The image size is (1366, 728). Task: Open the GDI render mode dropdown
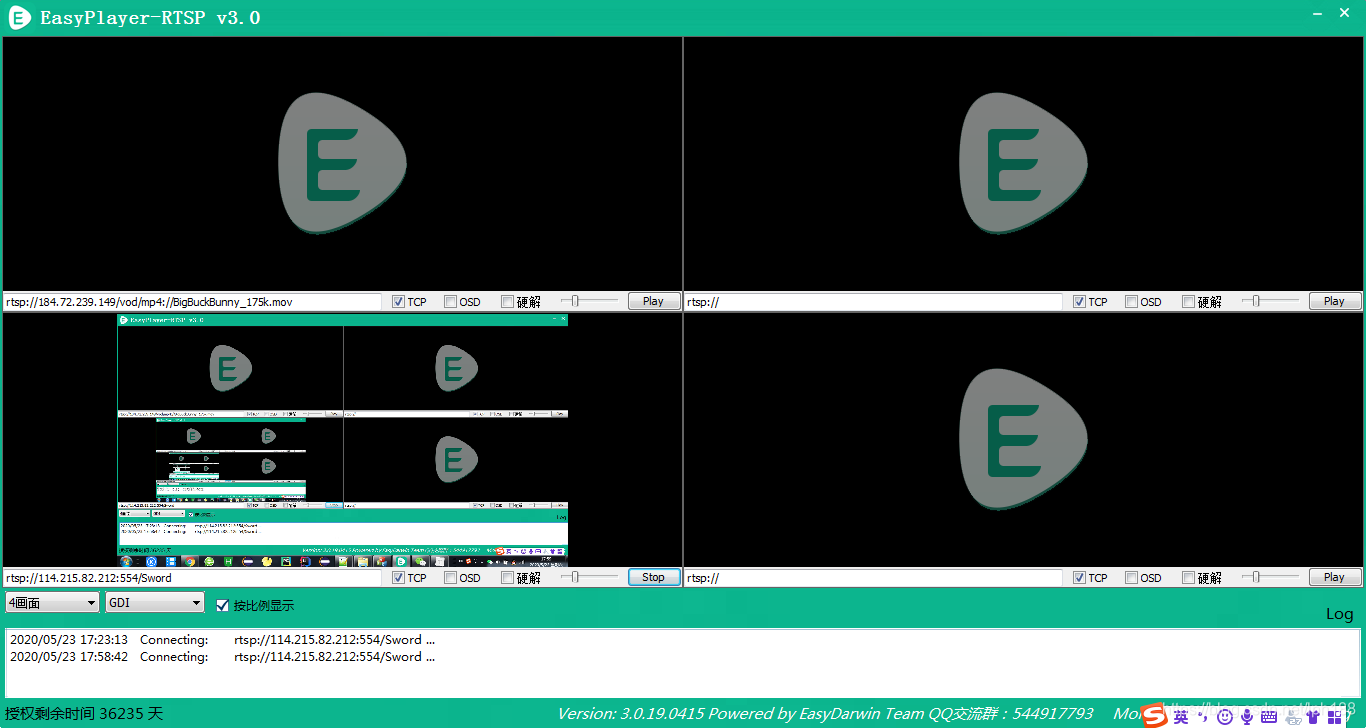[155, 603]
